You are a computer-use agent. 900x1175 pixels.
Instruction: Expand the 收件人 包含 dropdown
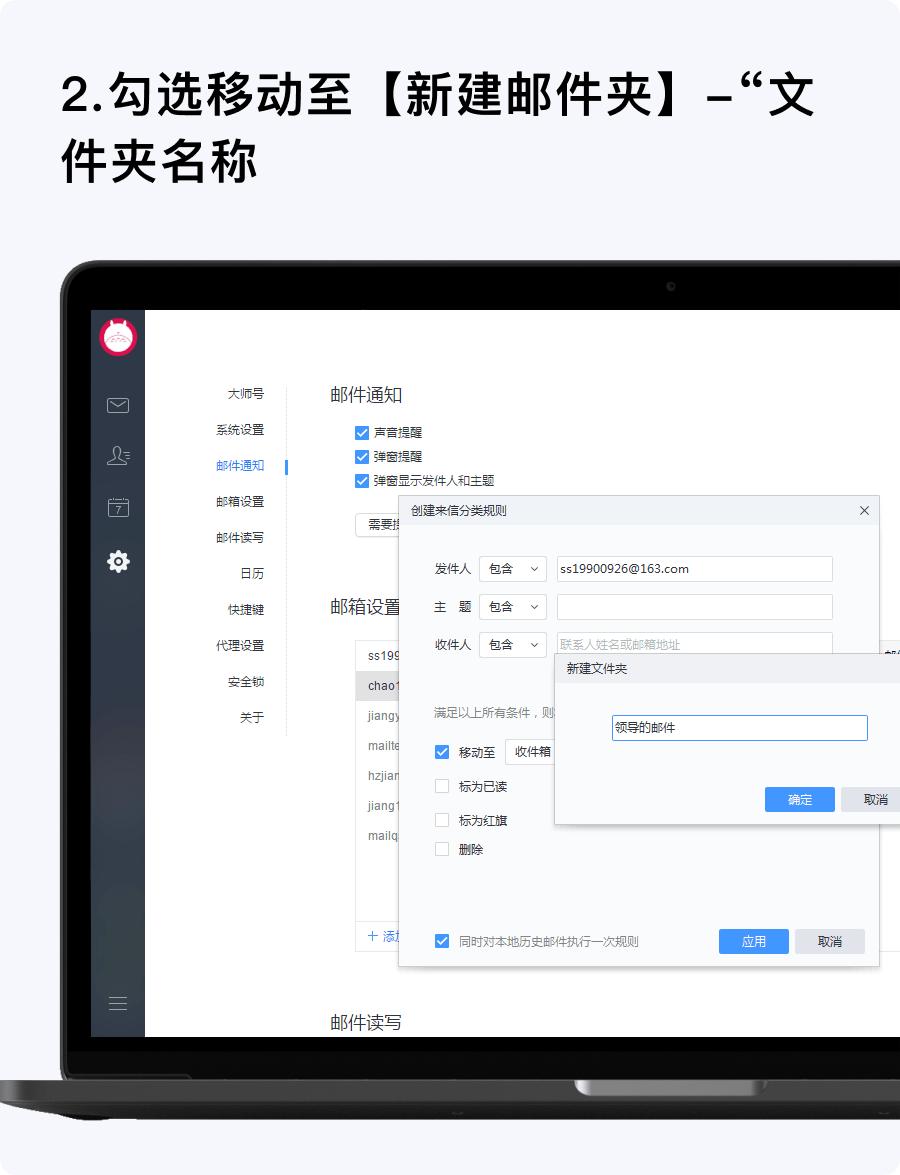click(512, 645)
